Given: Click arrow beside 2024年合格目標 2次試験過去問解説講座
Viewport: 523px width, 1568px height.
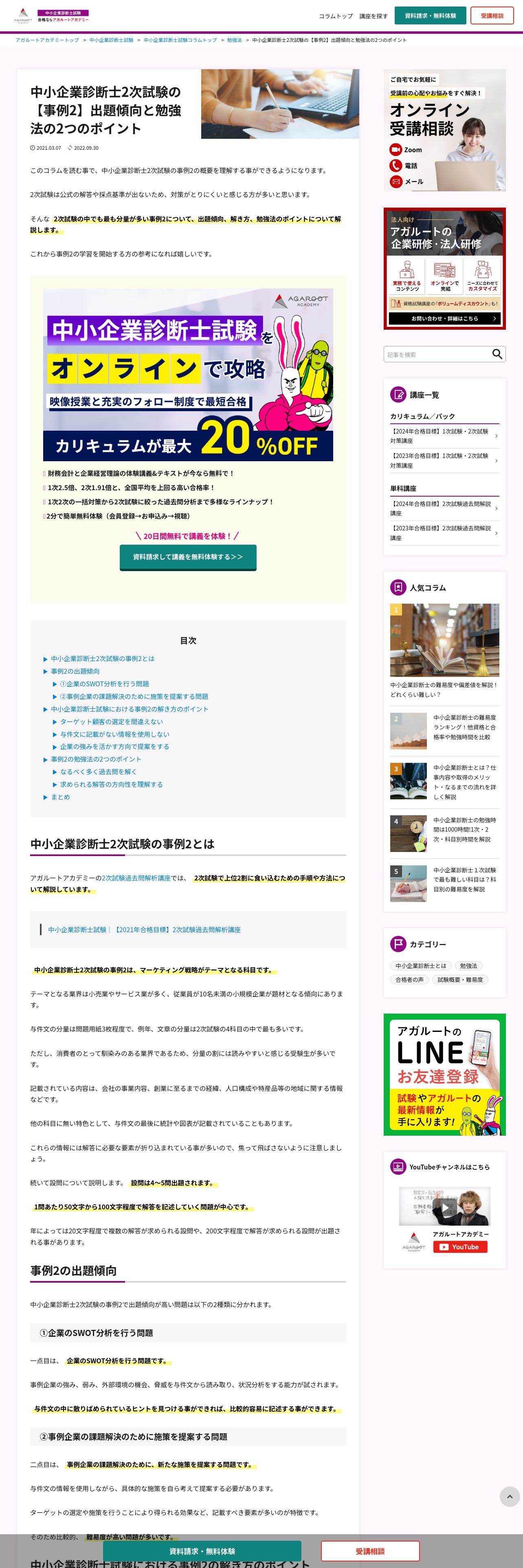Looking at the screenshot, I should click(496, 509).
